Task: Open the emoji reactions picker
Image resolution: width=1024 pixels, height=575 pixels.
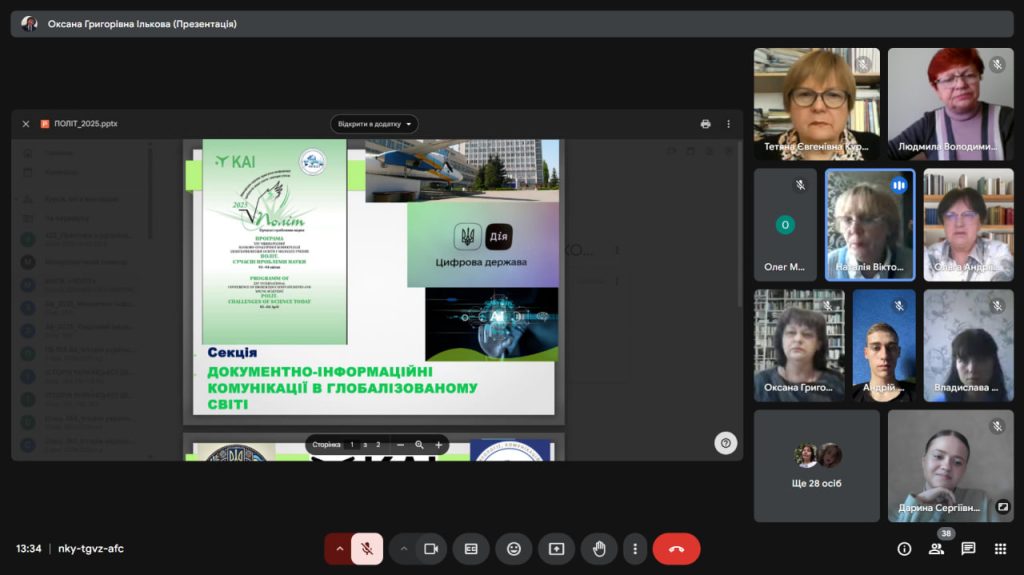Action: 514,548
